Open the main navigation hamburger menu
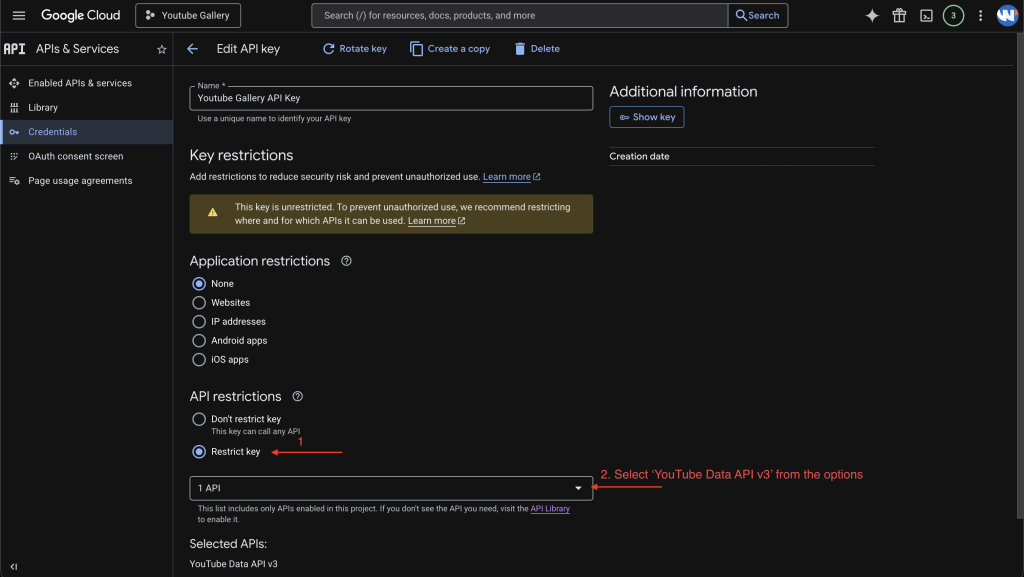 tap(19, 15)
